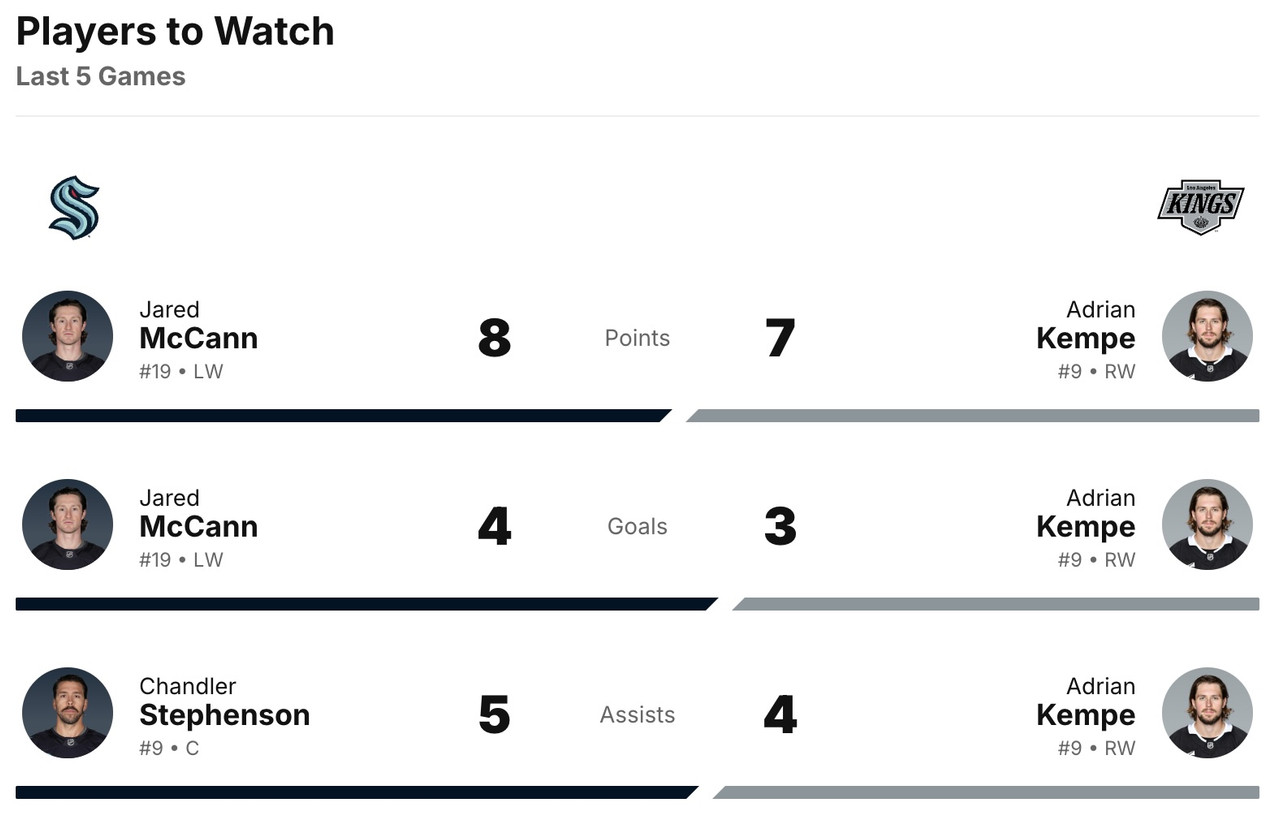Open Jared McCann's headshot in Points row

tap(67, 336)
